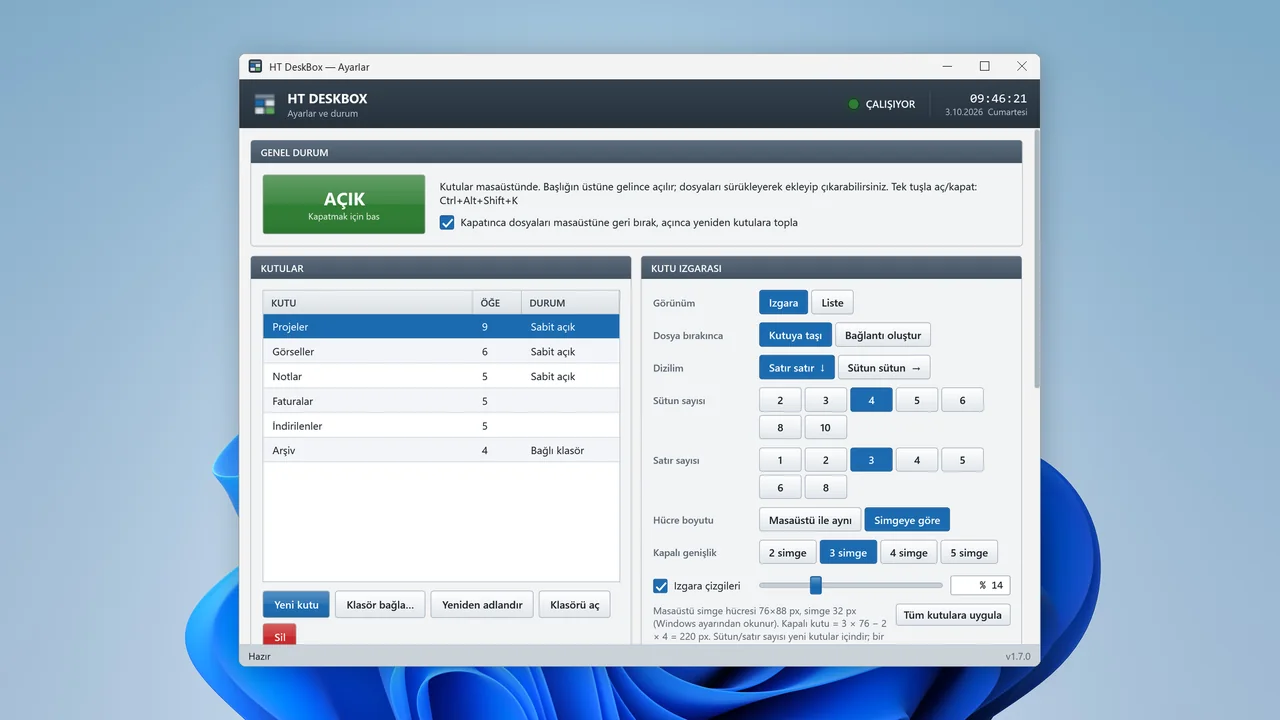Select the Arşiv row
1280x720 pixels.
[x=441, y=450]
